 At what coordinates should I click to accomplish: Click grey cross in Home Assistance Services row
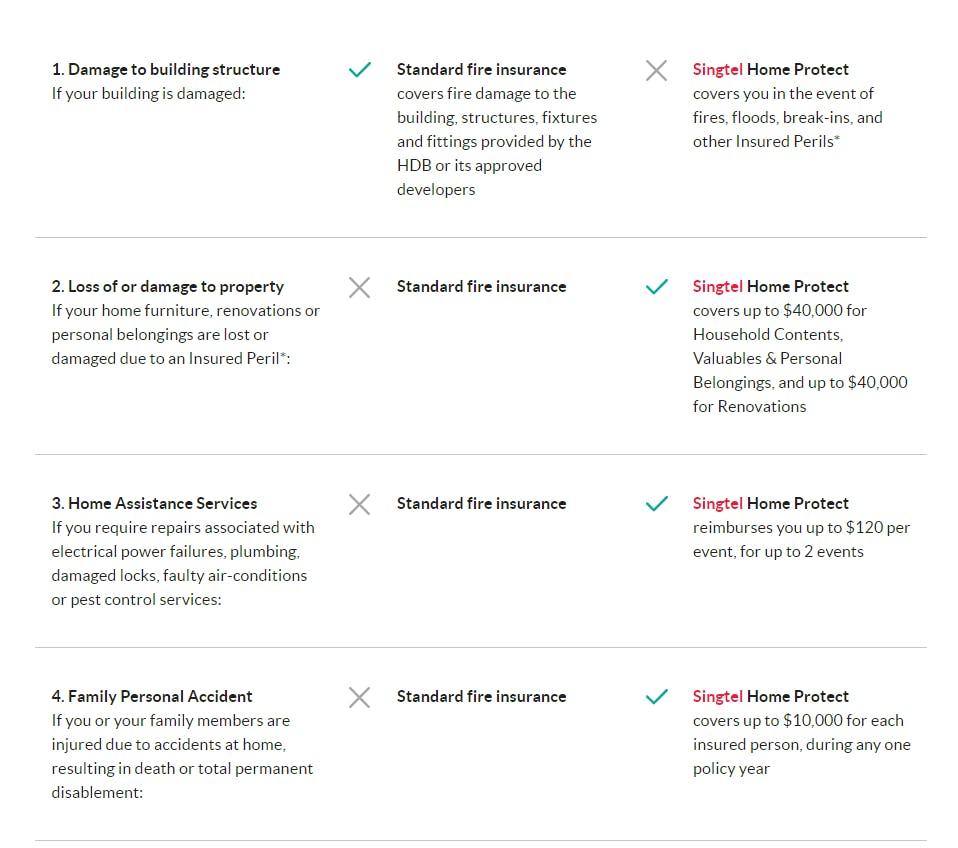[x=359, y=504]
